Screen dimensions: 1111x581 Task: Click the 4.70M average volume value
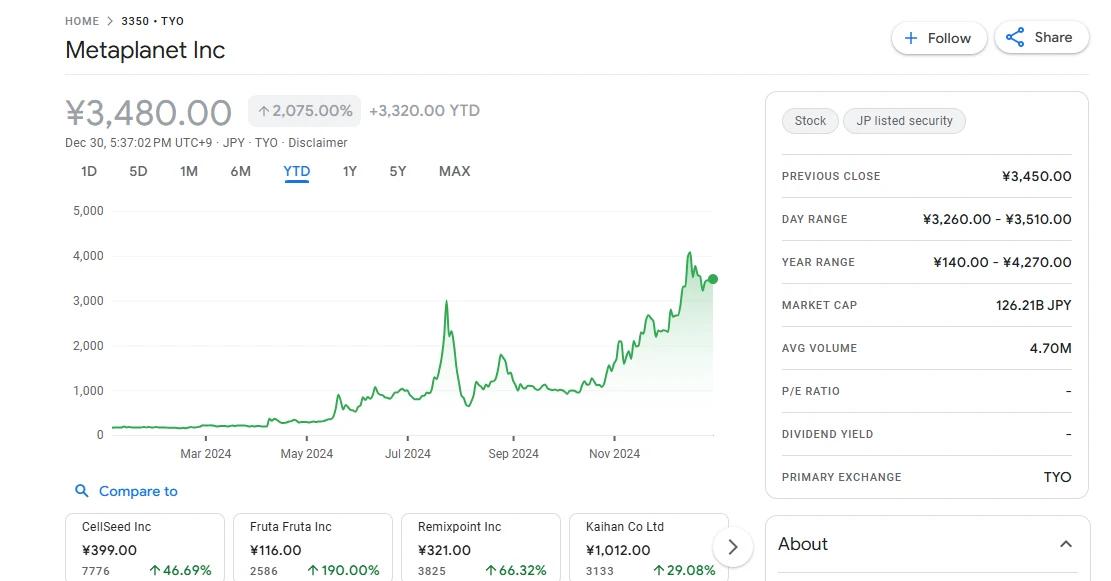point(1051,349)
